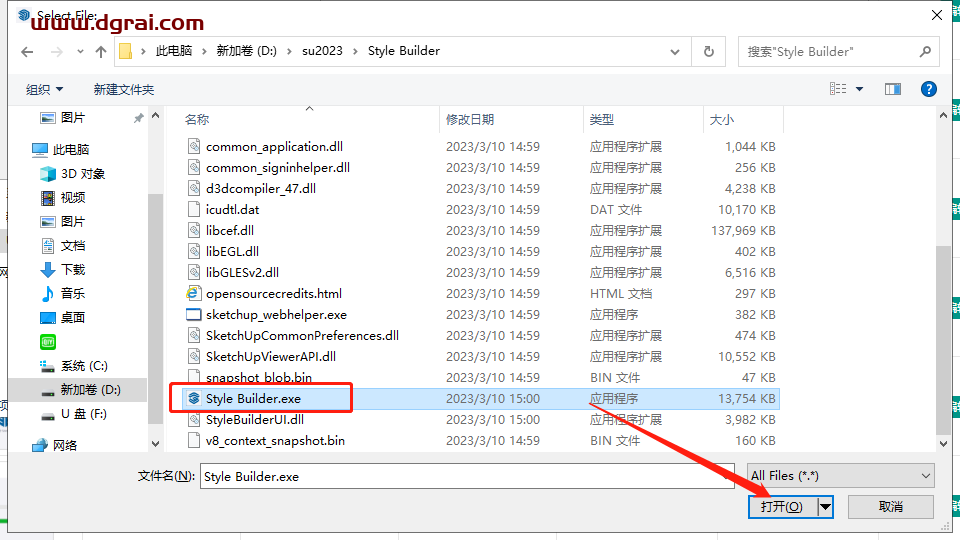Sort by the 类型 column header
Screen dimensions: 960x540
click(x=602, y=119)
